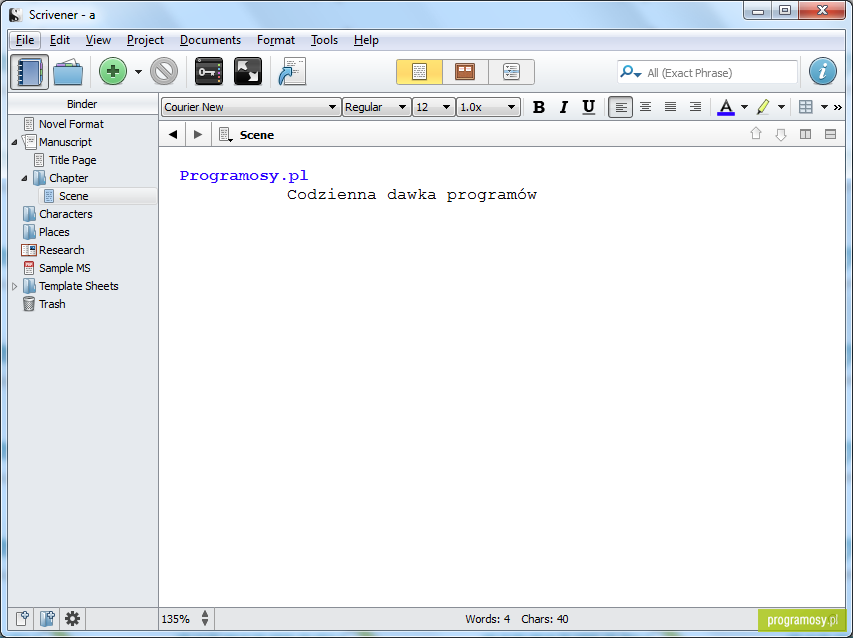853x638 pixels.
Task: Toggle Italic formatting
Action: click(564, 107)
